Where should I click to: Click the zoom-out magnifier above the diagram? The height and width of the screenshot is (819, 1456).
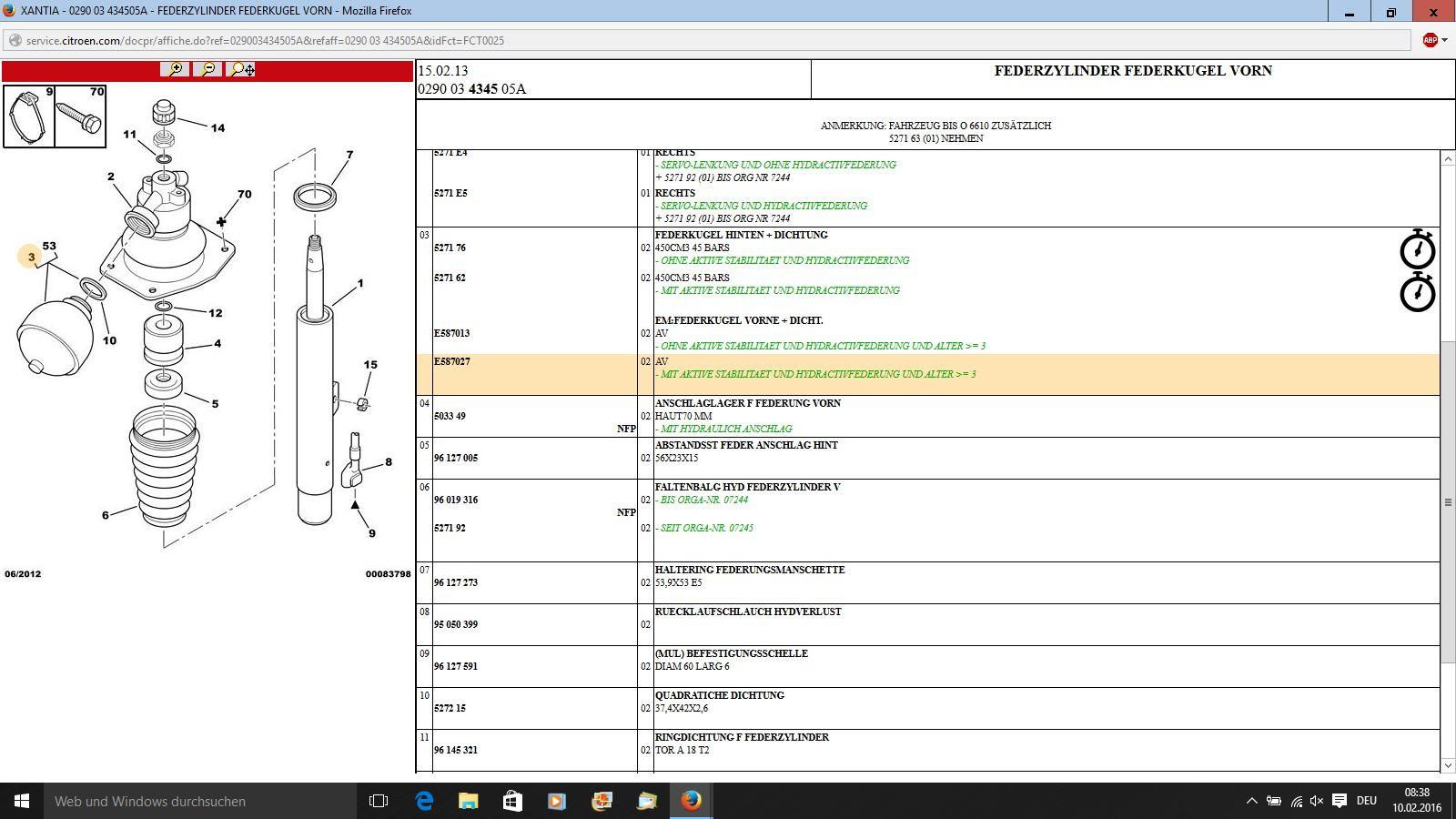(x=208, y=69)
